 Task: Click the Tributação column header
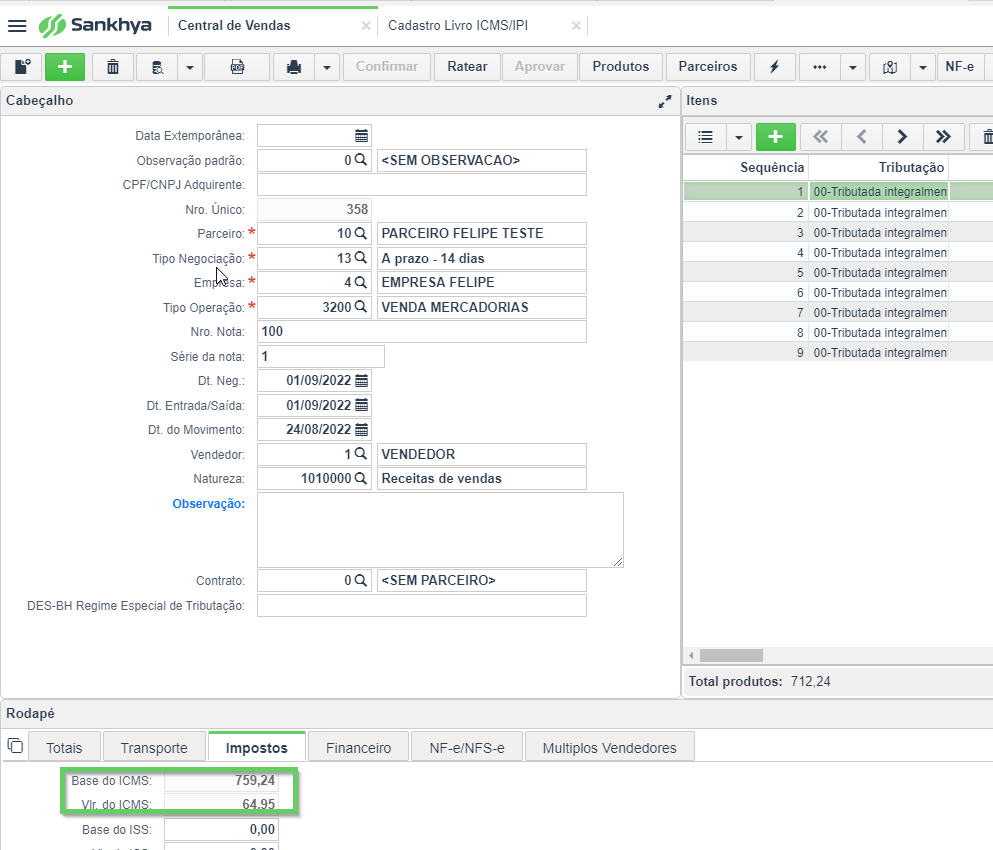click(878, 168)
